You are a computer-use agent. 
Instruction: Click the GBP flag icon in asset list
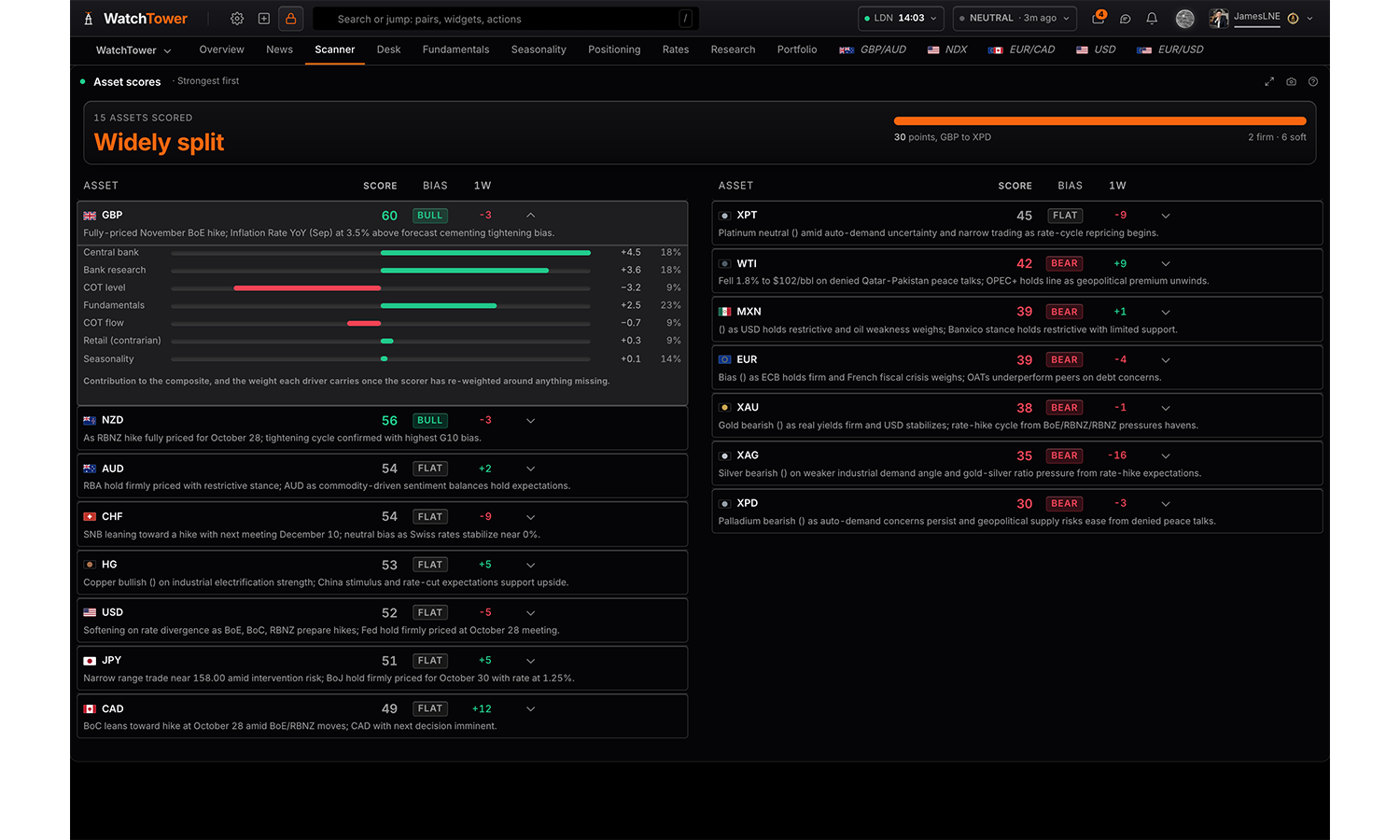pos(90,216)
